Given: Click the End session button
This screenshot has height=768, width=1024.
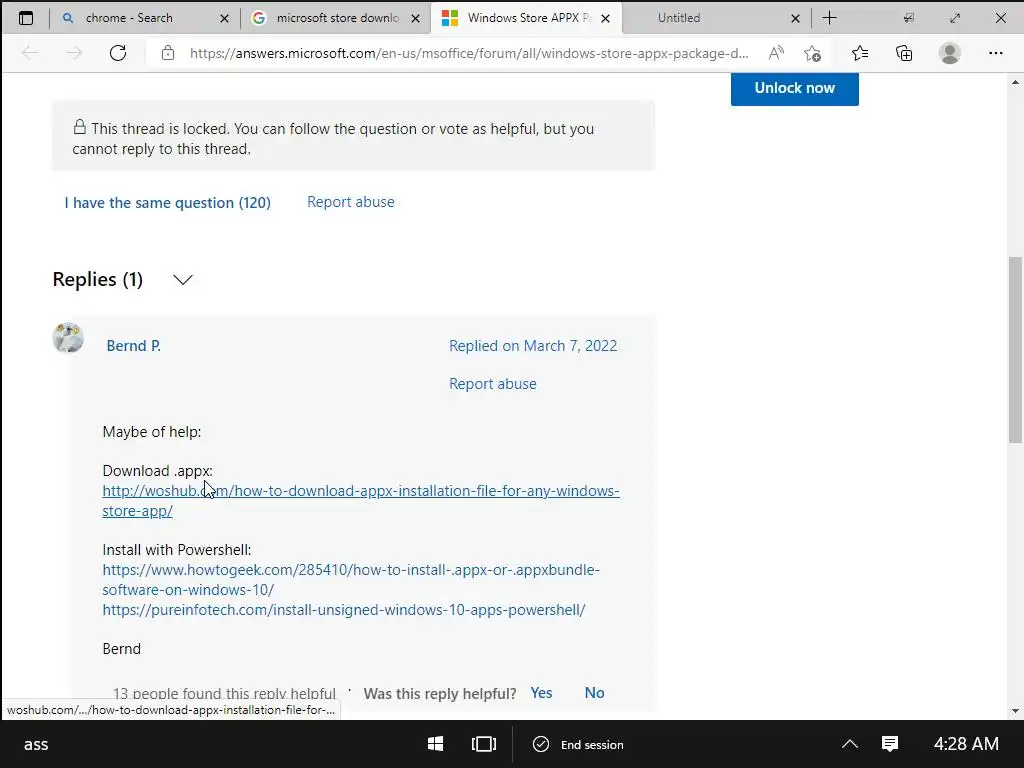Looking at the screenshot, I should (579, 744).
